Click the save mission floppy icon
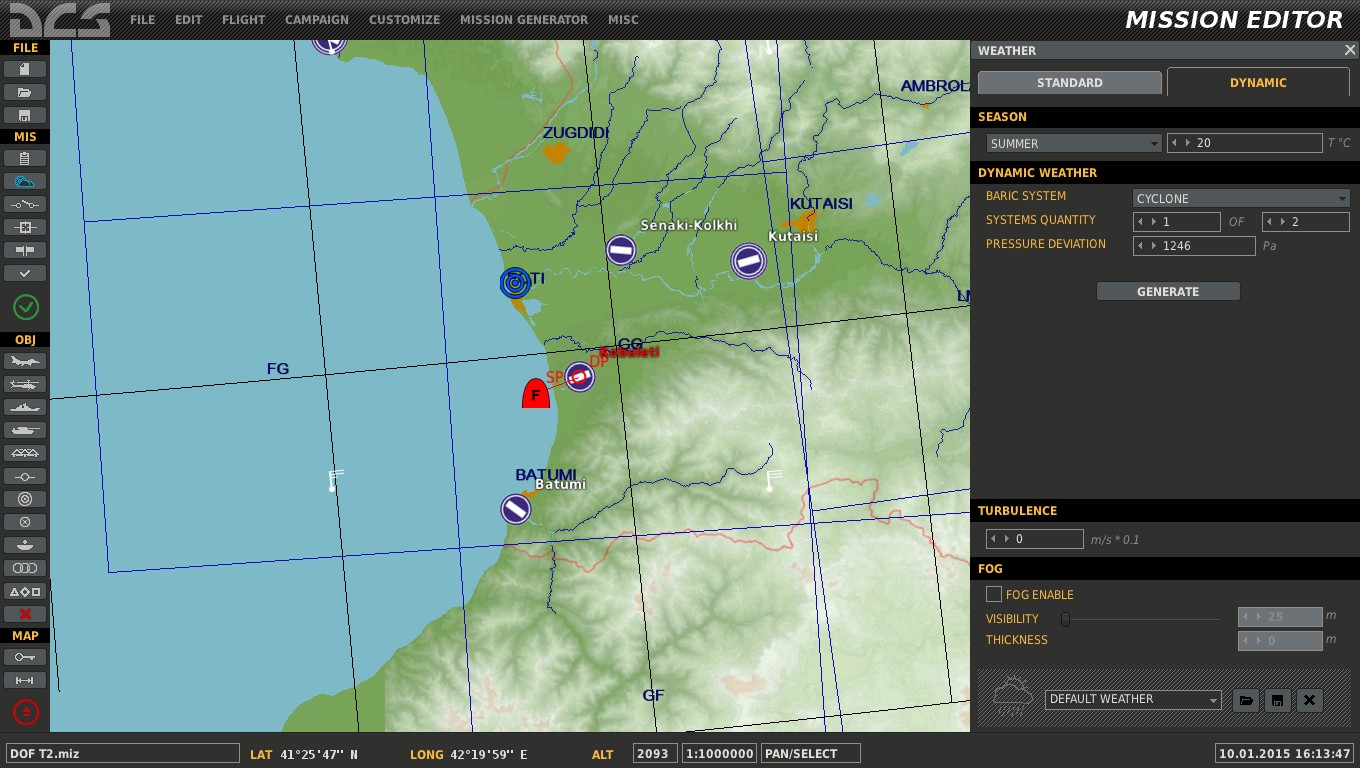 click(25, 115)
